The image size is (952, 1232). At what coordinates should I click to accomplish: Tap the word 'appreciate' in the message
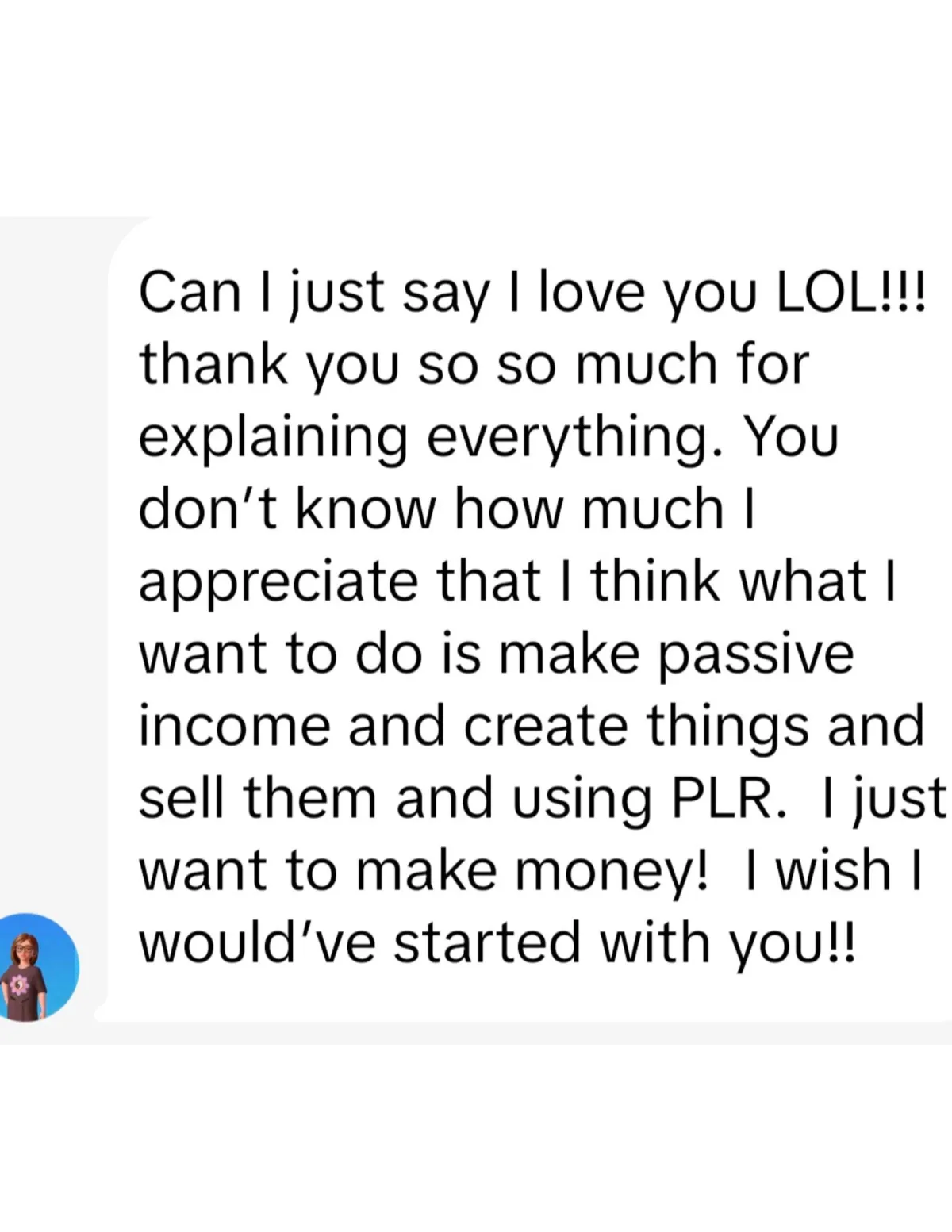(278, 581)
